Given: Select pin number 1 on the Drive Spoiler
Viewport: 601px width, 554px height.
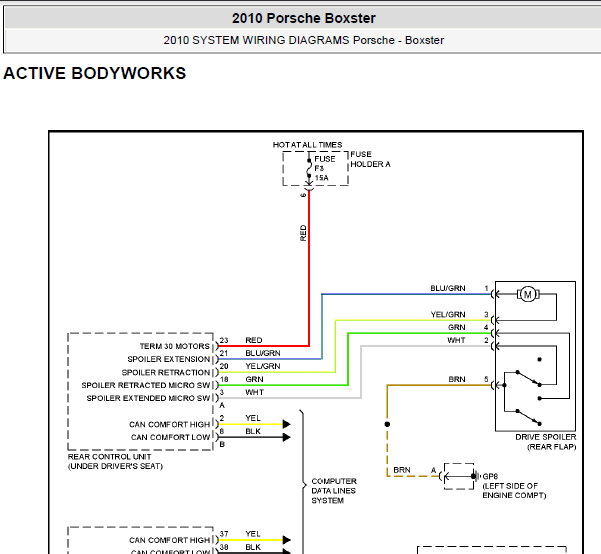Looking at the screenshot, I should pos(486,288).
